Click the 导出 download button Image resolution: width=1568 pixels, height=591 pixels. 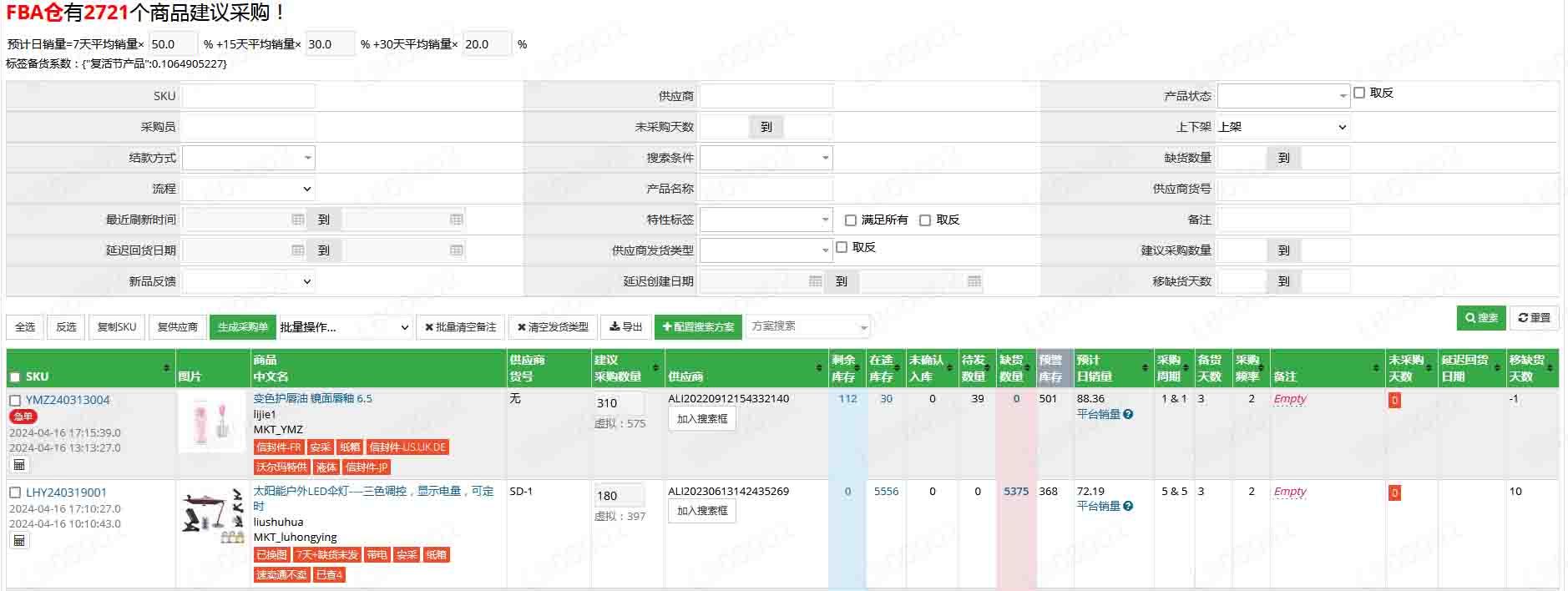pos(626,327)
